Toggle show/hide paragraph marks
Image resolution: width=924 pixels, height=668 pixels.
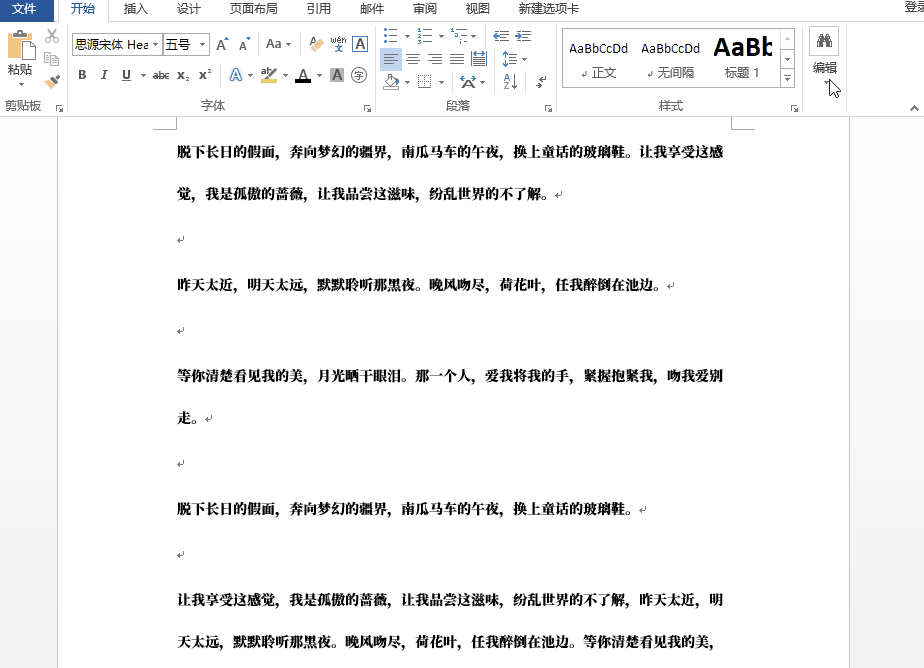click(541, 81)
